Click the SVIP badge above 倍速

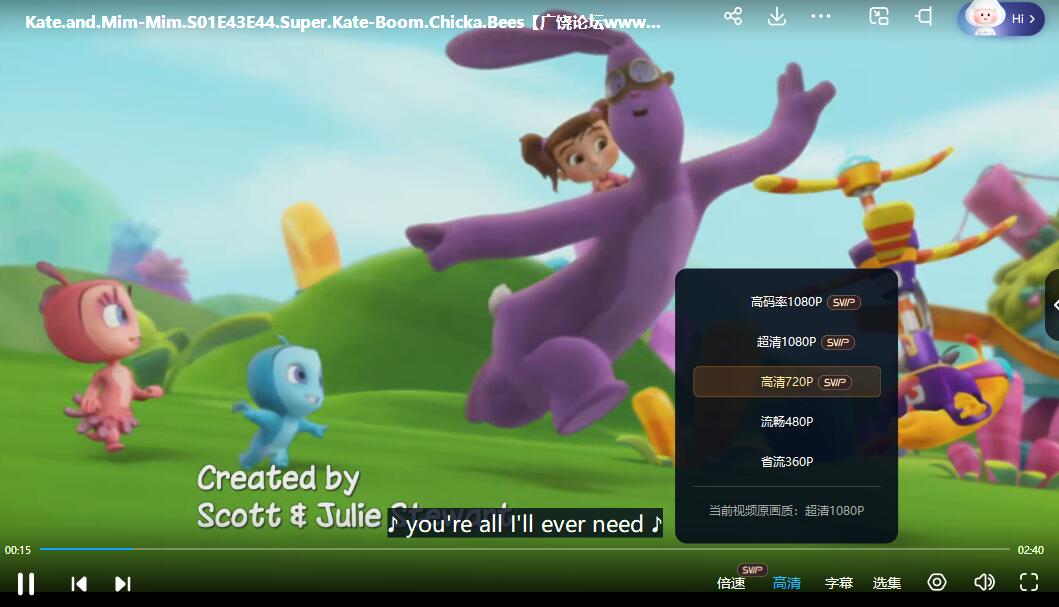(752, 570)
